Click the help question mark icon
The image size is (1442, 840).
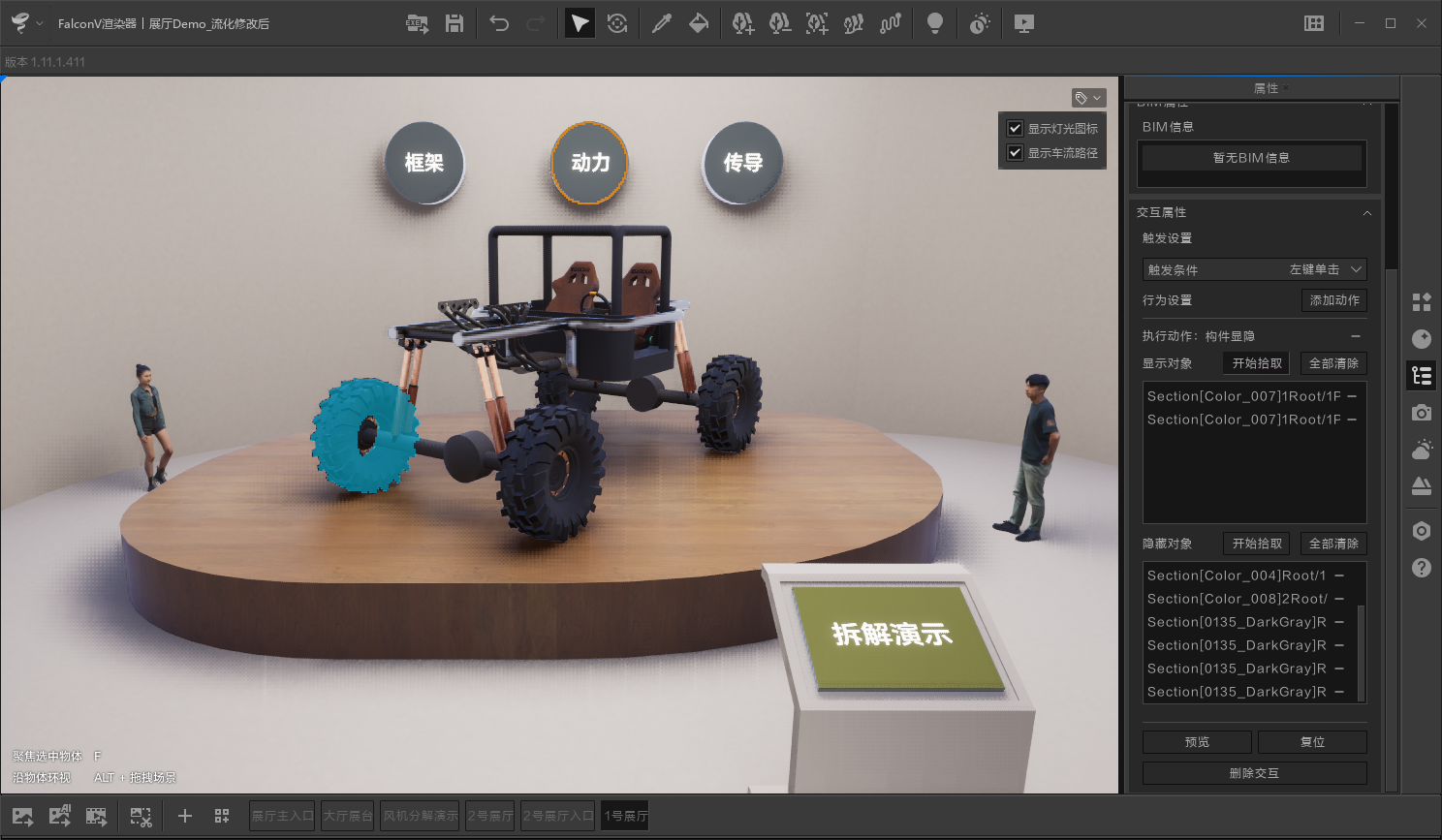point(1422,568)
